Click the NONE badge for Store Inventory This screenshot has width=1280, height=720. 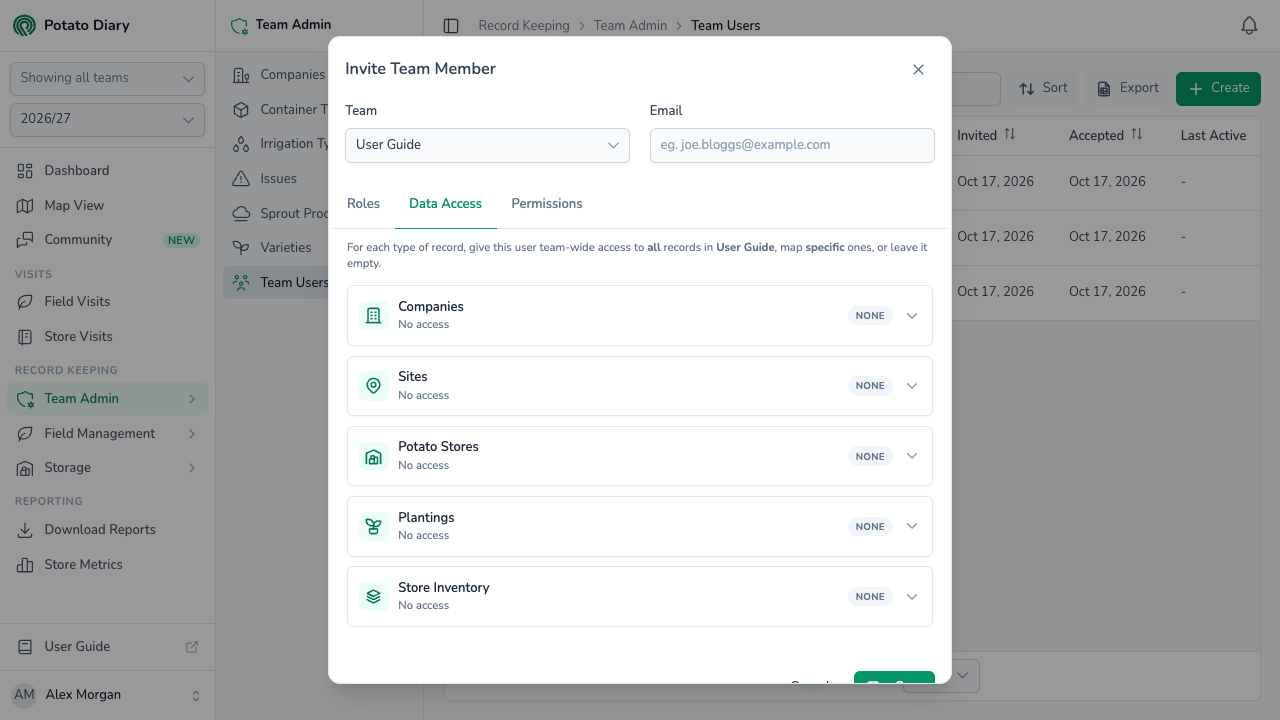[x=870, y=597]
